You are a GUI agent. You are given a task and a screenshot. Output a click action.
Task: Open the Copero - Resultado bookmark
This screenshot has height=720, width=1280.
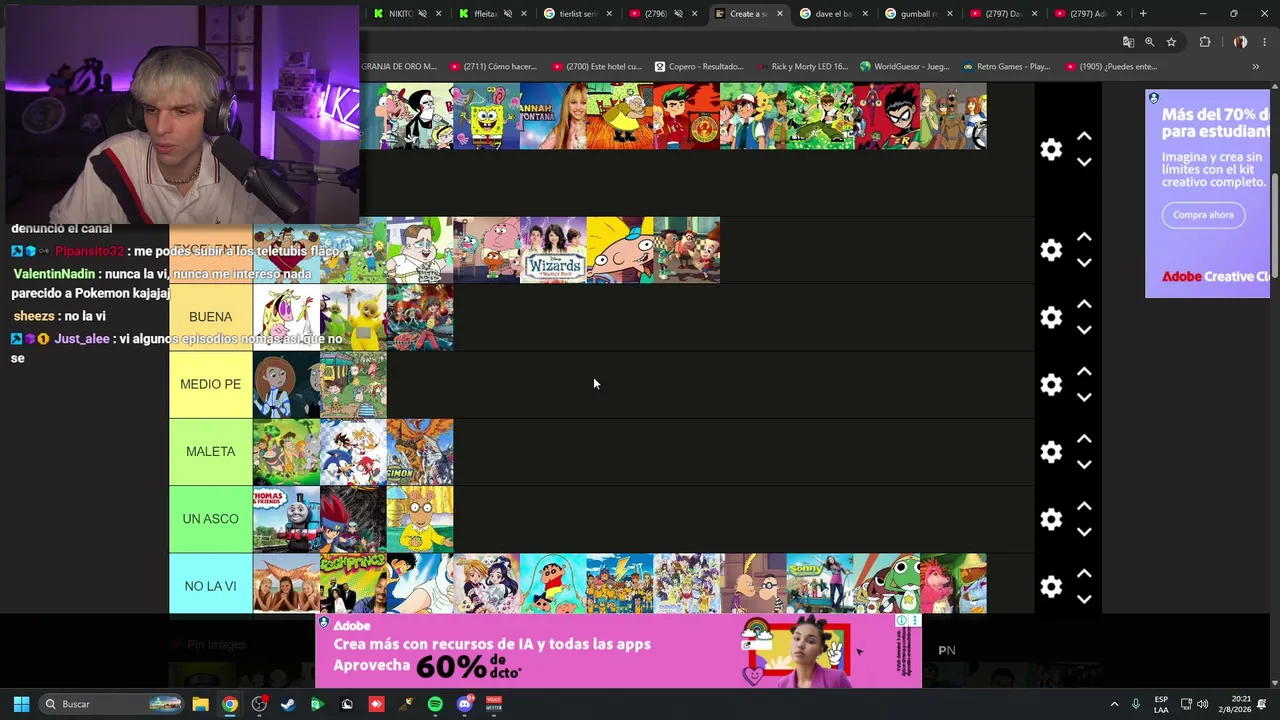699,67
